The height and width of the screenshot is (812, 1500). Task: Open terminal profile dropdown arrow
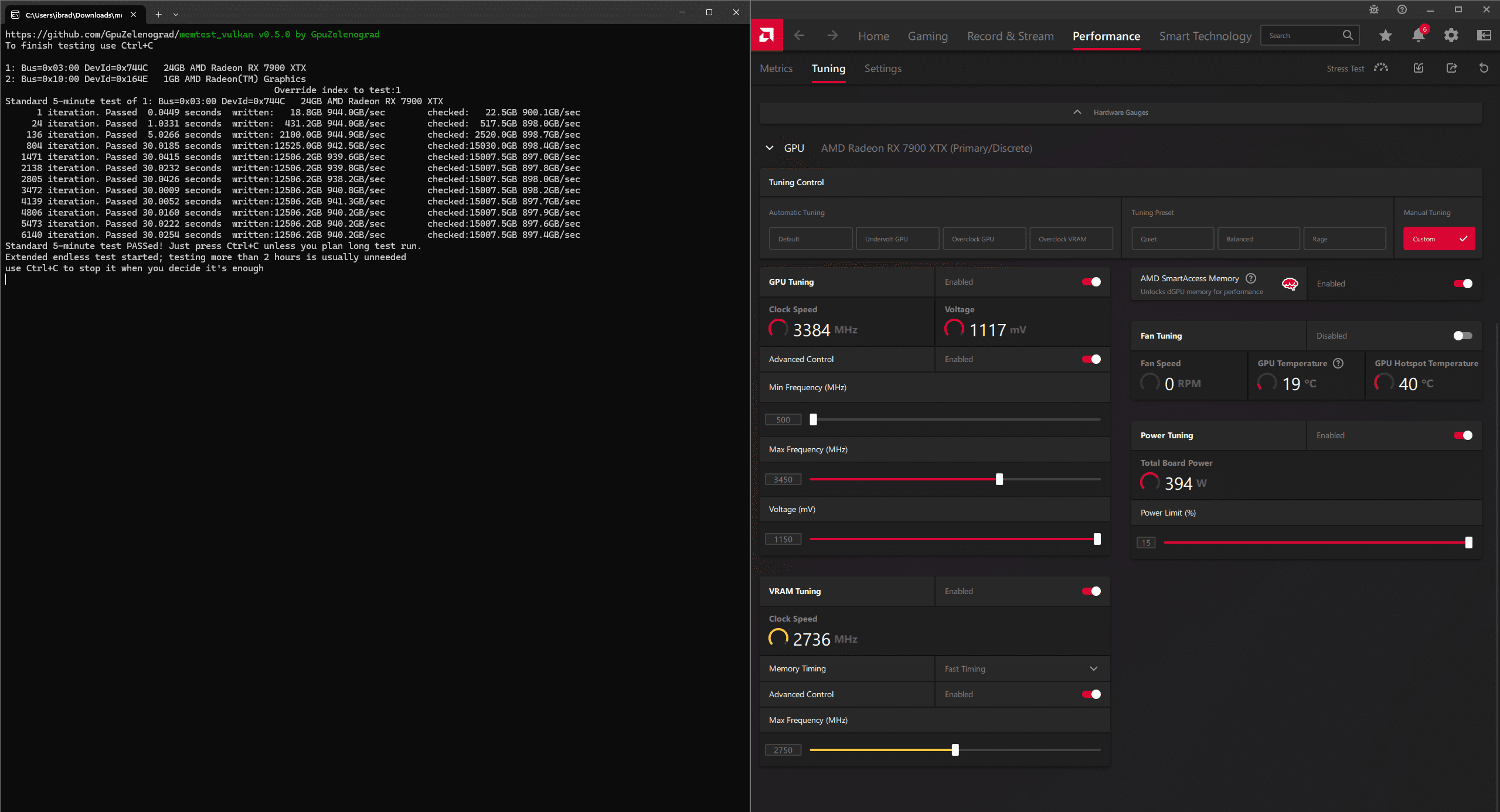[176, 15]
